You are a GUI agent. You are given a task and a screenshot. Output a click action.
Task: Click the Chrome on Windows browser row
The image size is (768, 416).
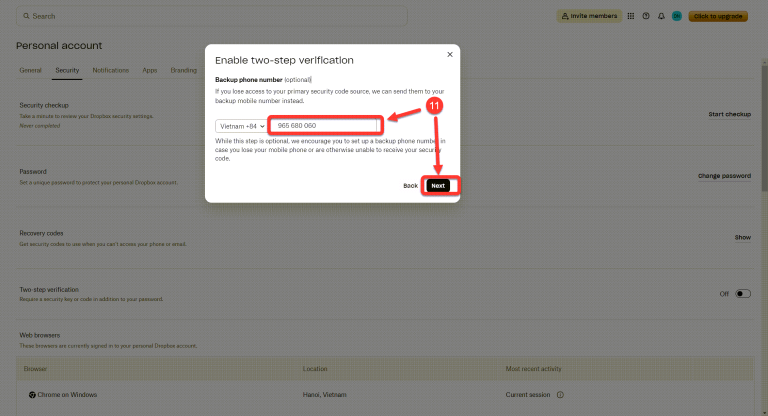click(x=385, y=394)
